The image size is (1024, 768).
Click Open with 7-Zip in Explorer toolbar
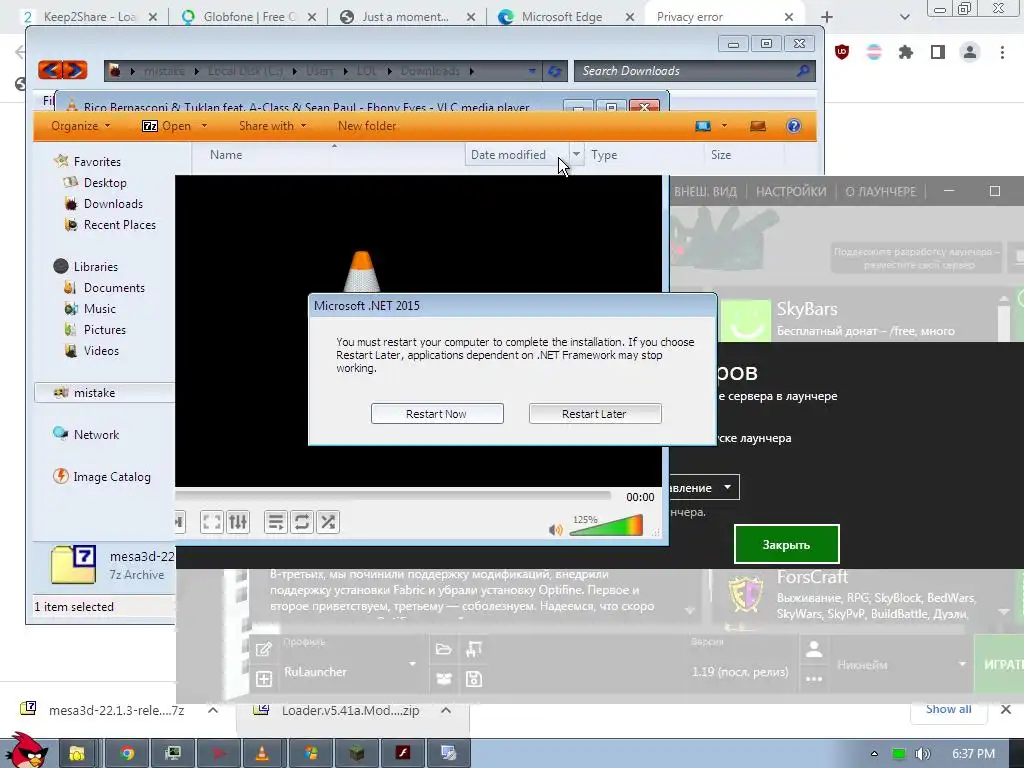coord(167,126)
